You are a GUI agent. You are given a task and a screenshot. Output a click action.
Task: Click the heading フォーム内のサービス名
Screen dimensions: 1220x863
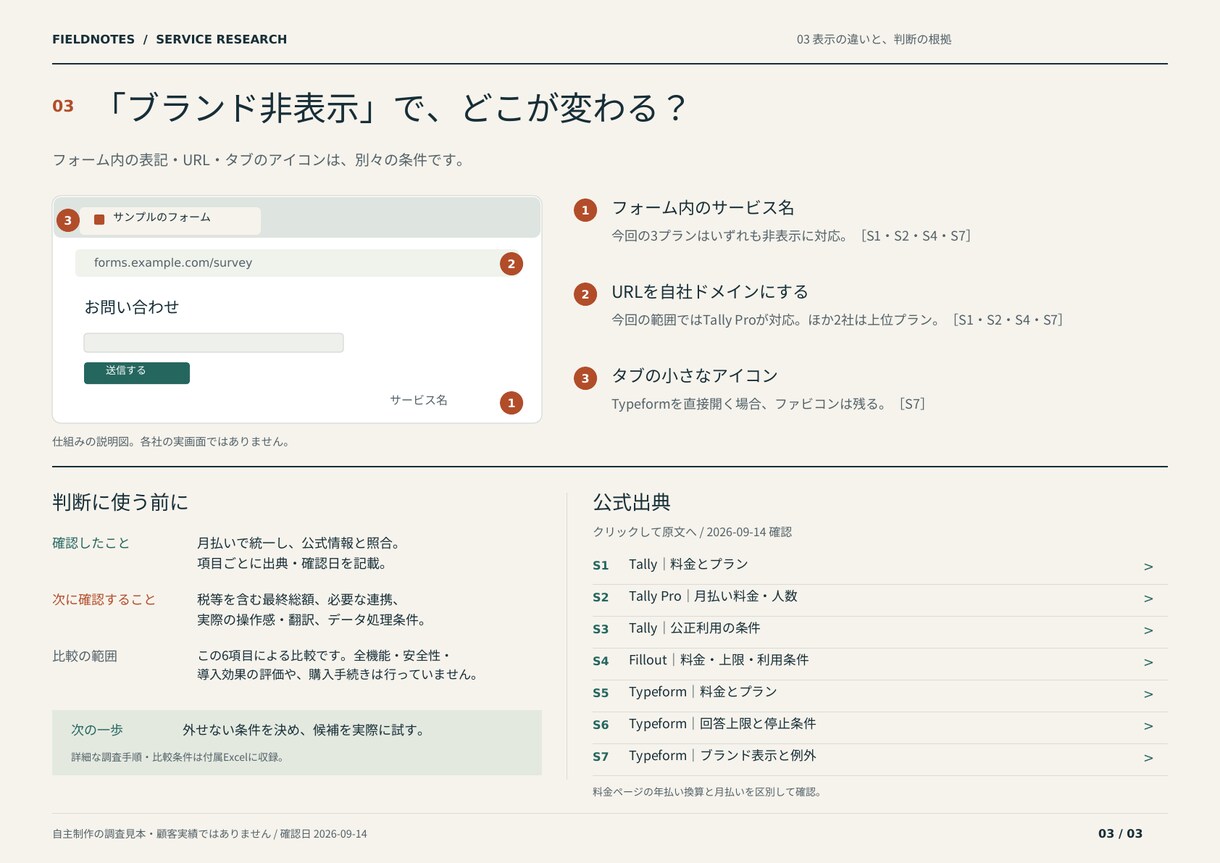pos(703,208)
